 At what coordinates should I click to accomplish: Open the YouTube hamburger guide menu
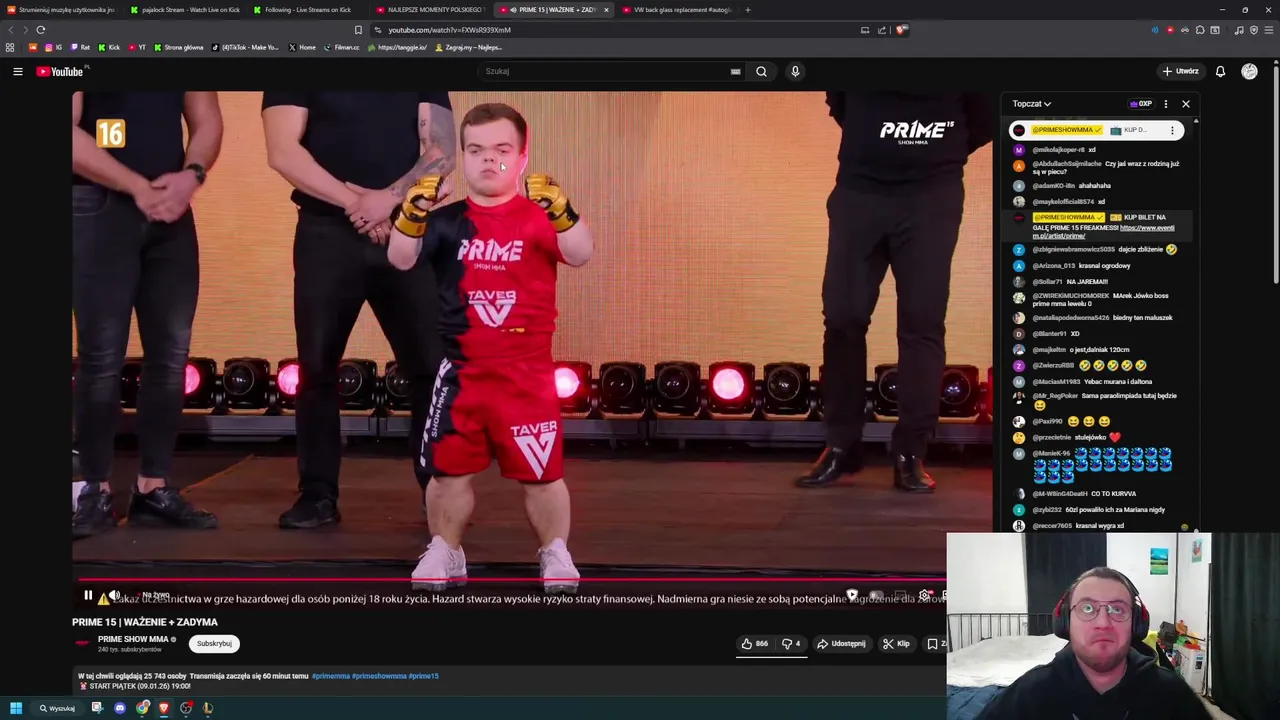(x=17, y=71)
